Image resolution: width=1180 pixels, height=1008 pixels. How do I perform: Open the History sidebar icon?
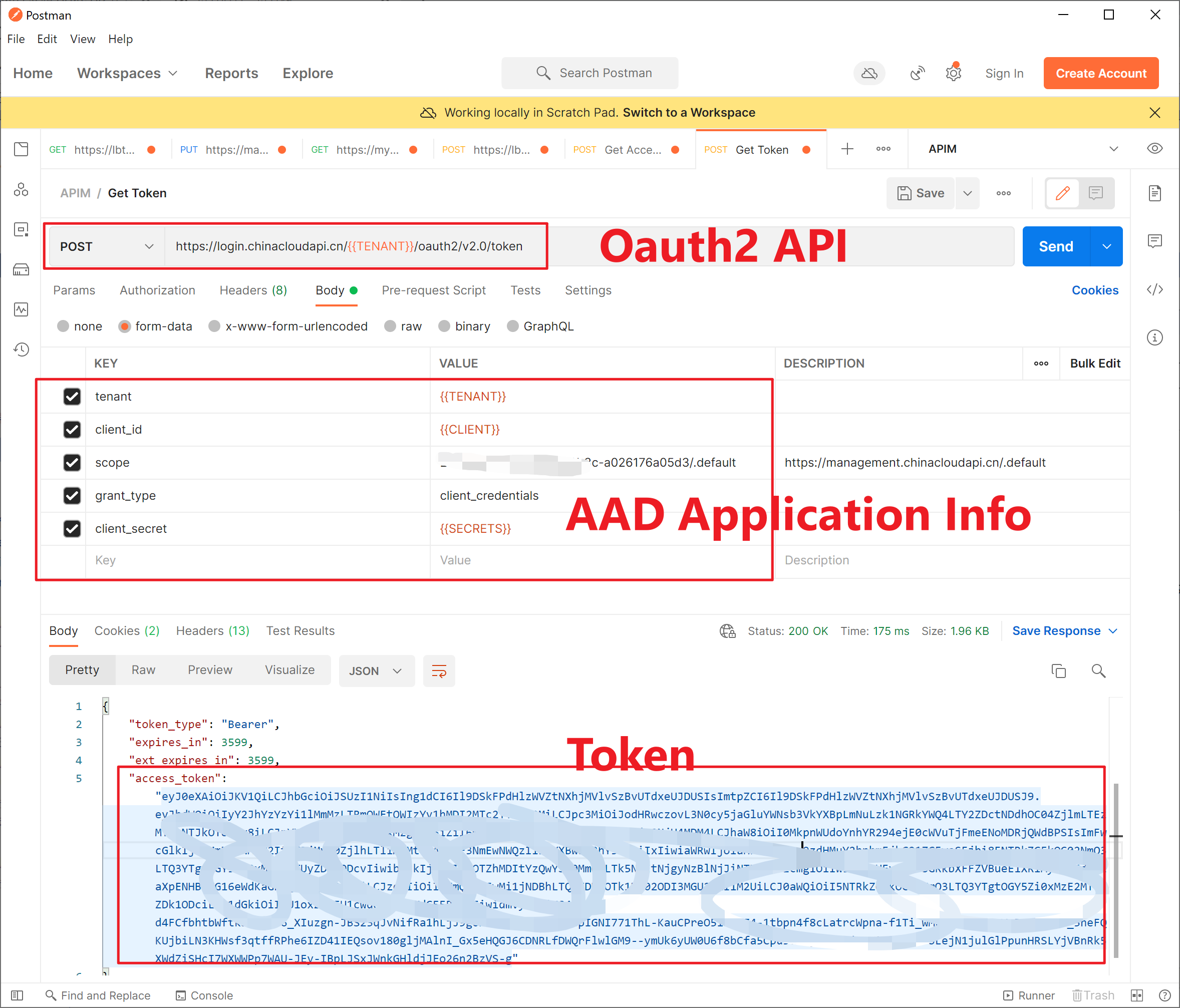pyautogui.click(x=21, y=349)
